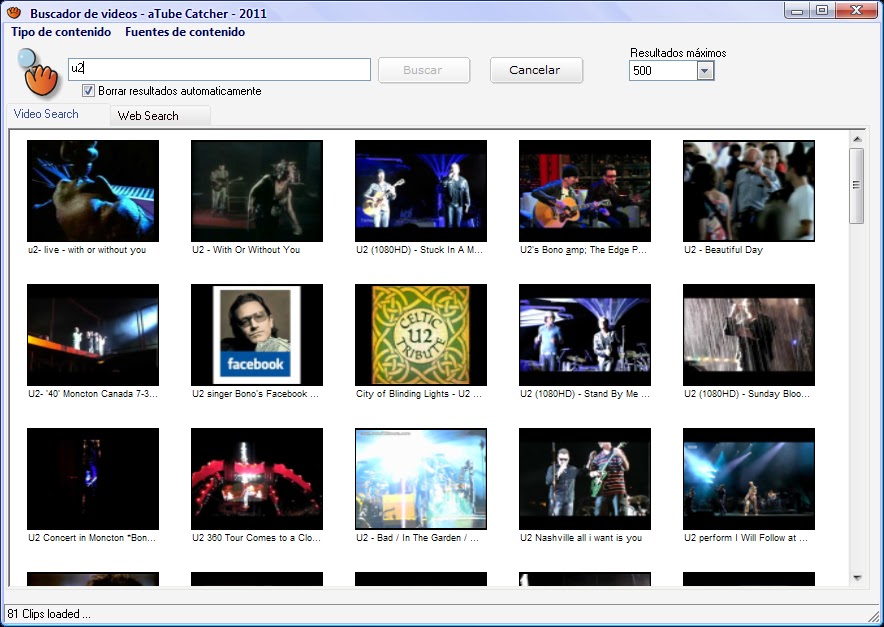Maximize the aTube Catcher window
Image resolution: width=884 pixels, height=627 pixels.
(822, 10)
